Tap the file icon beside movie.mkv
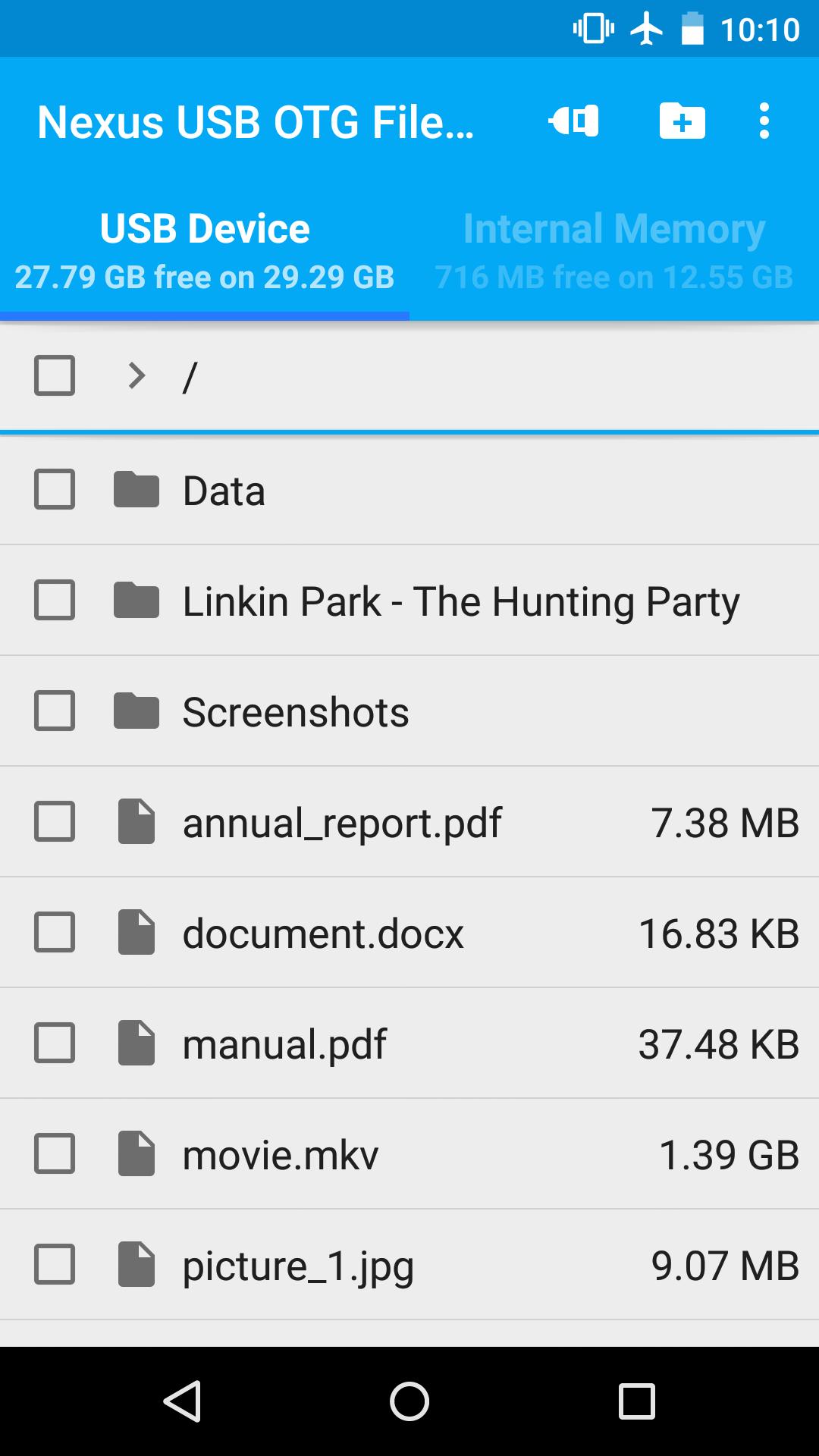The width and height of the screenshot is (819, 1456). [136, 1153]
